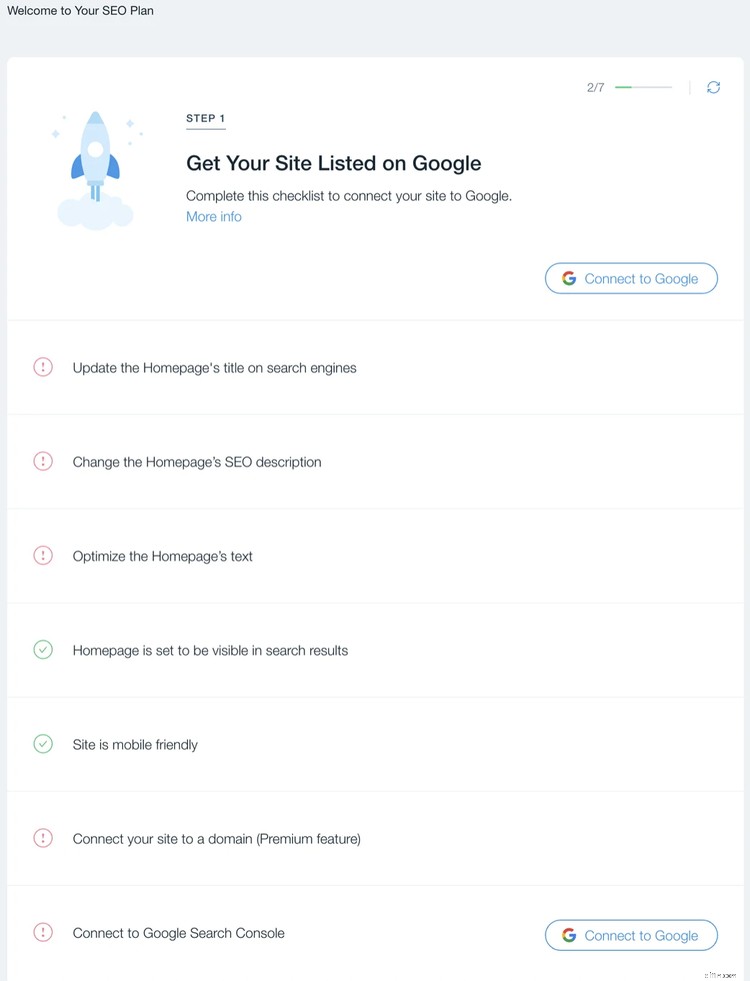
Task: Click the warning icon beside "Change the Homepage's SEO description"
Action: [43, 461]
